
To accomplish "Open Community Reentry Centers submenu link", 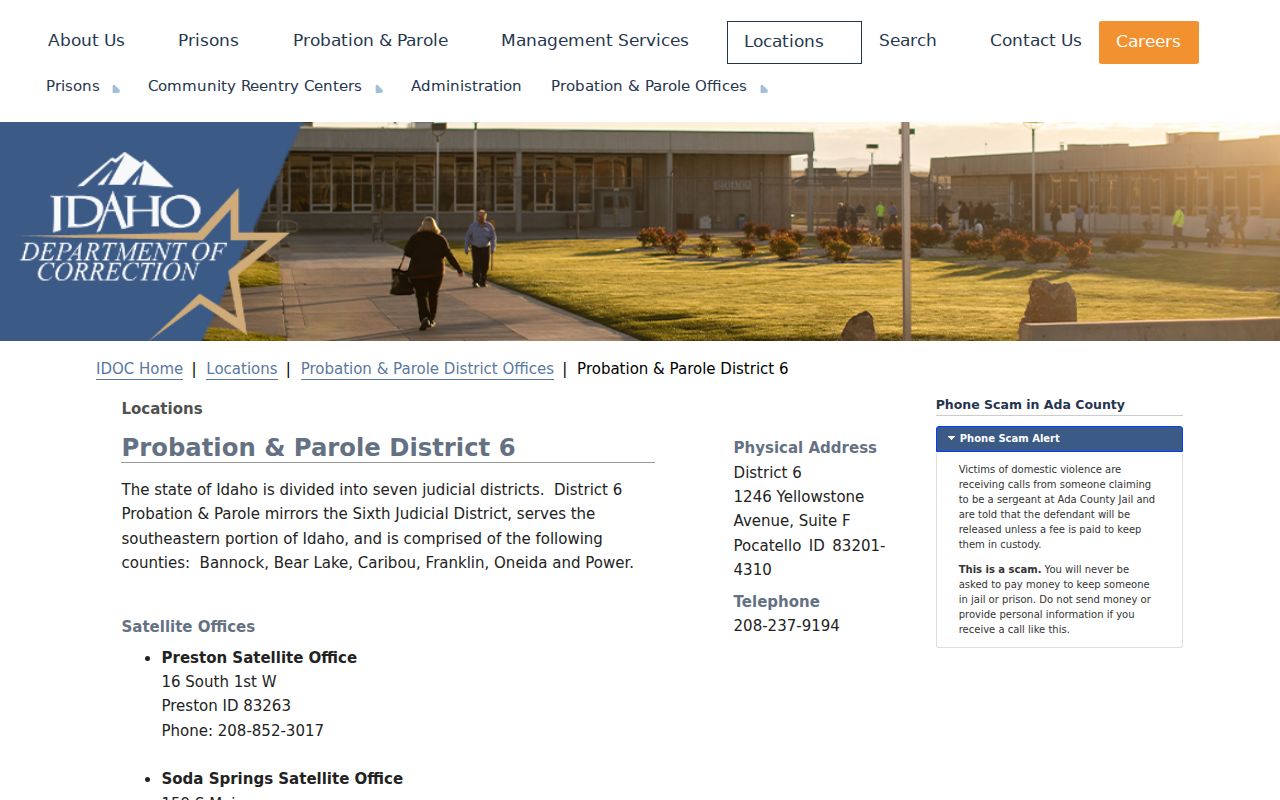I will 255,86.
